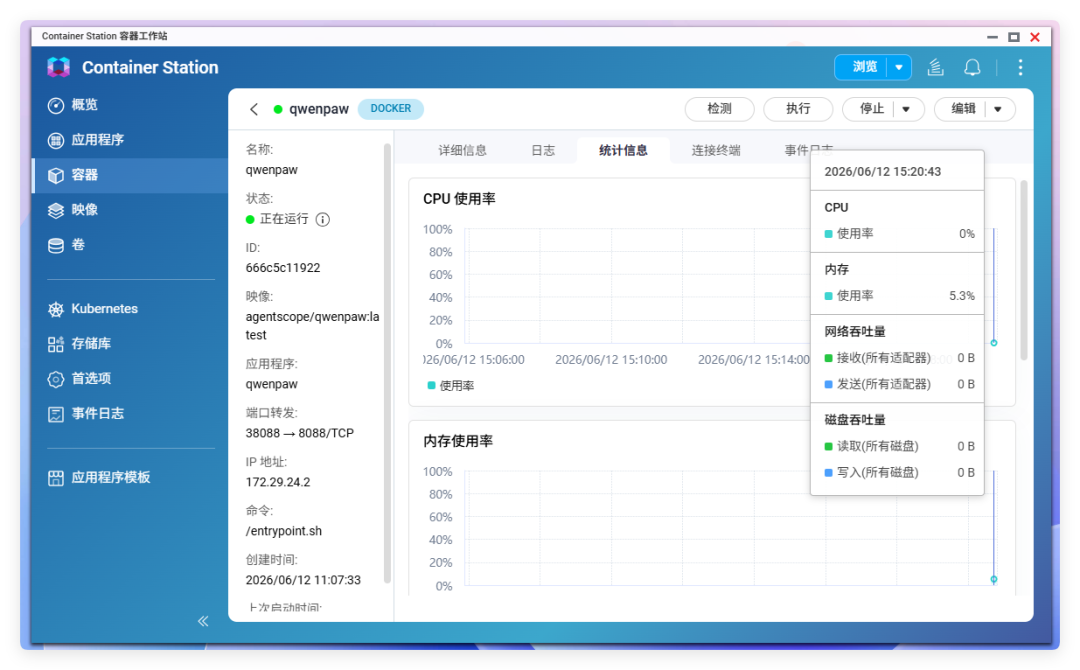Viewport: 1080px width, 670px height.
Task: Click creation time 2026/06/12 11:07:33
Action: (303, 580)
